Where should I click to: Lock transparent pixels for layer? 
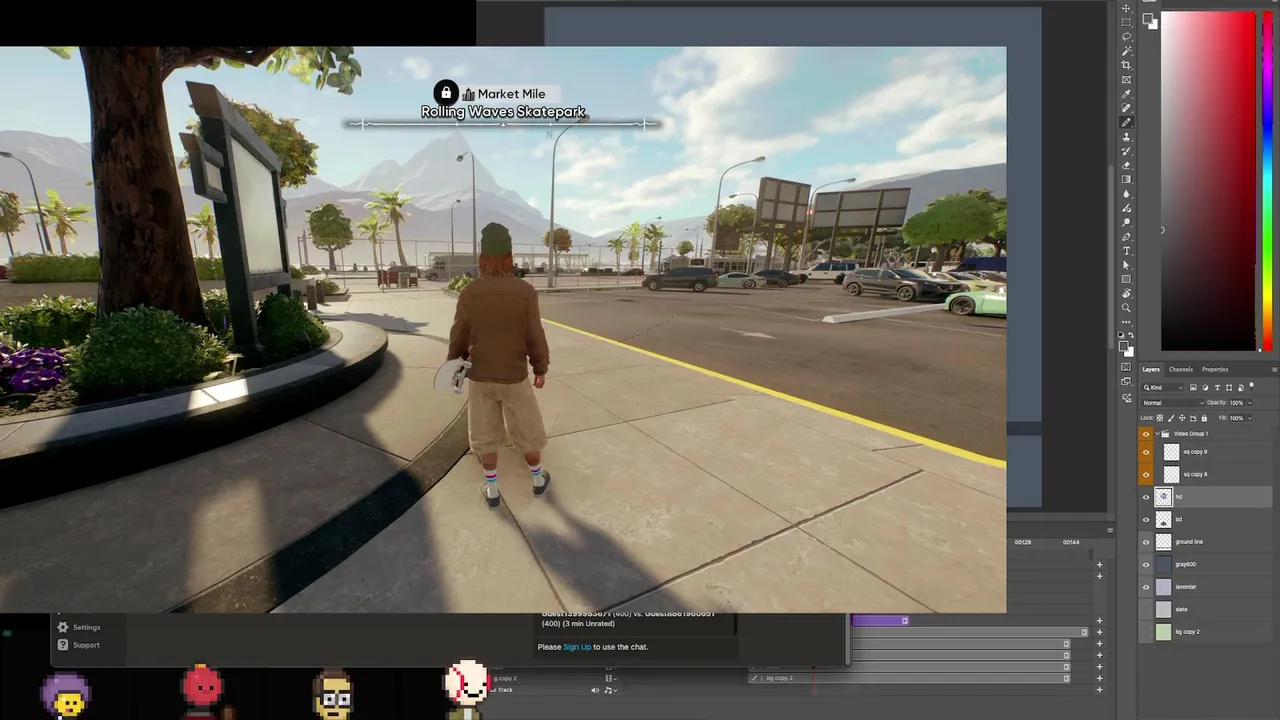coord(1160,418)
